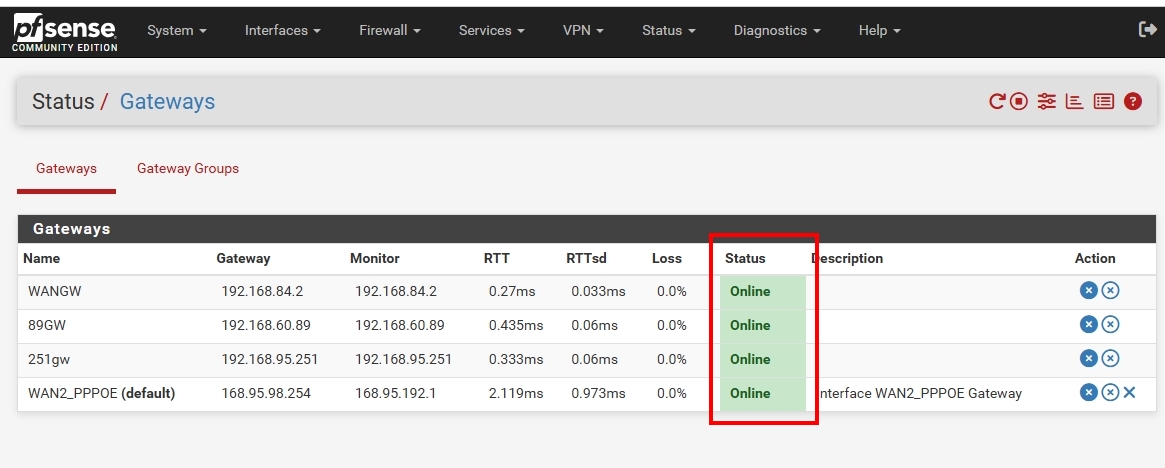Click solid action icon for 251gw row
Screen dimensions: 1165x468
coord(1089,359)
